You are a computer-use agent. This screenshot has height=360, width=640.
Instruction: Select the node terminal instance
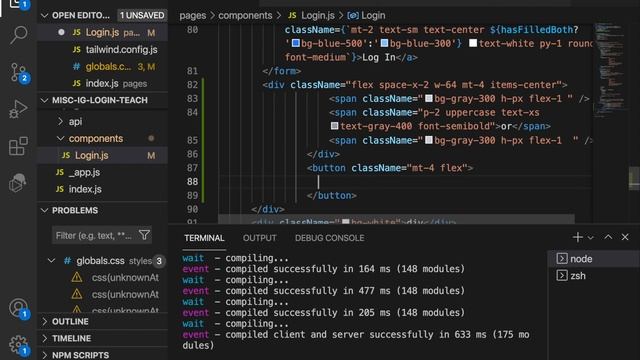593,259
